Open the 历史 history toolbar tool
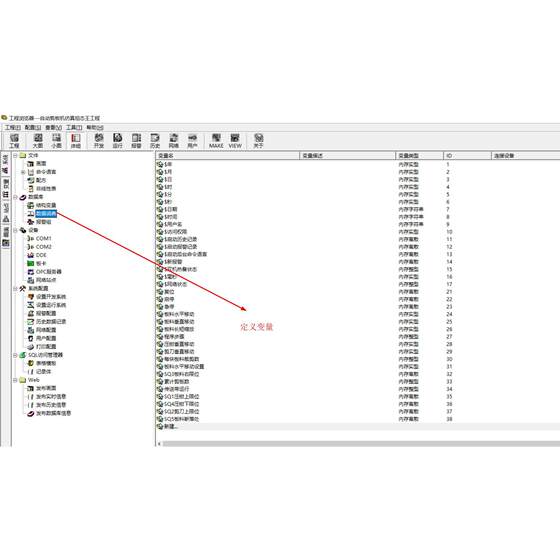 pos(155,141)
